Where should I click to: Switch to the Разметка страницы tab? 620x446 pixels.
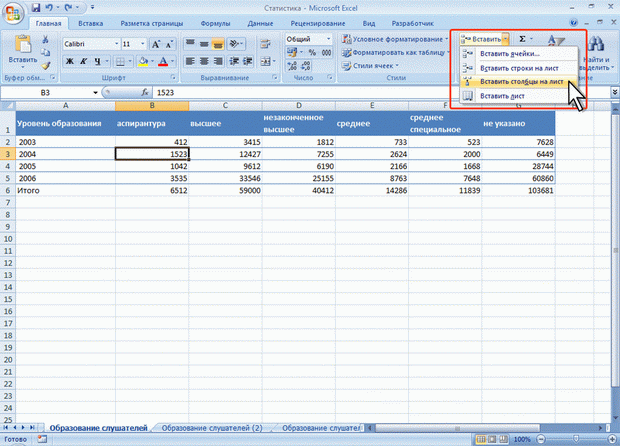(x=152, y=23)
